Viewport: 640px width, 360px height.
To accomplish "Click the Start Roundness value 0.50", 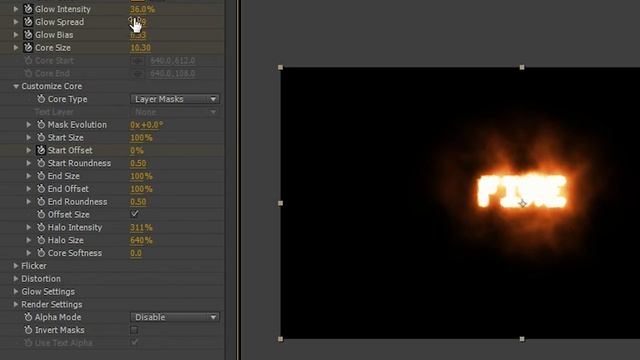I will (138, 163).
